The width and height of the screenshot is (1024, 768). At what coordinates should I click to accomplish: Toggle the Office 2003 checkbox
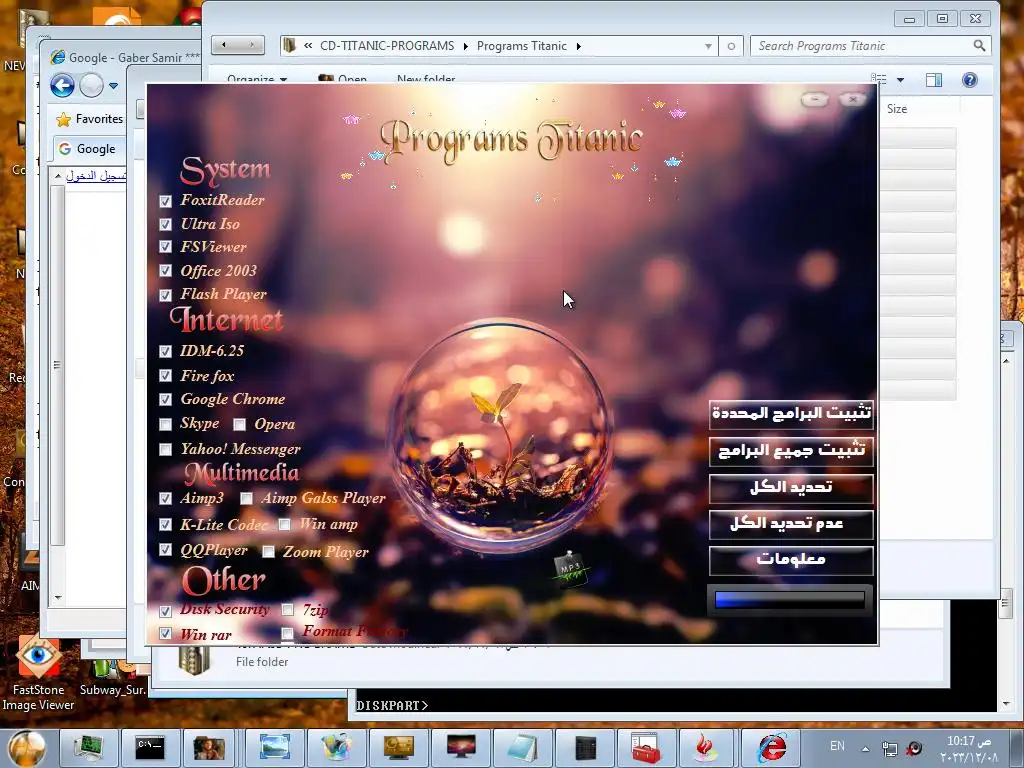pos(166,271)
